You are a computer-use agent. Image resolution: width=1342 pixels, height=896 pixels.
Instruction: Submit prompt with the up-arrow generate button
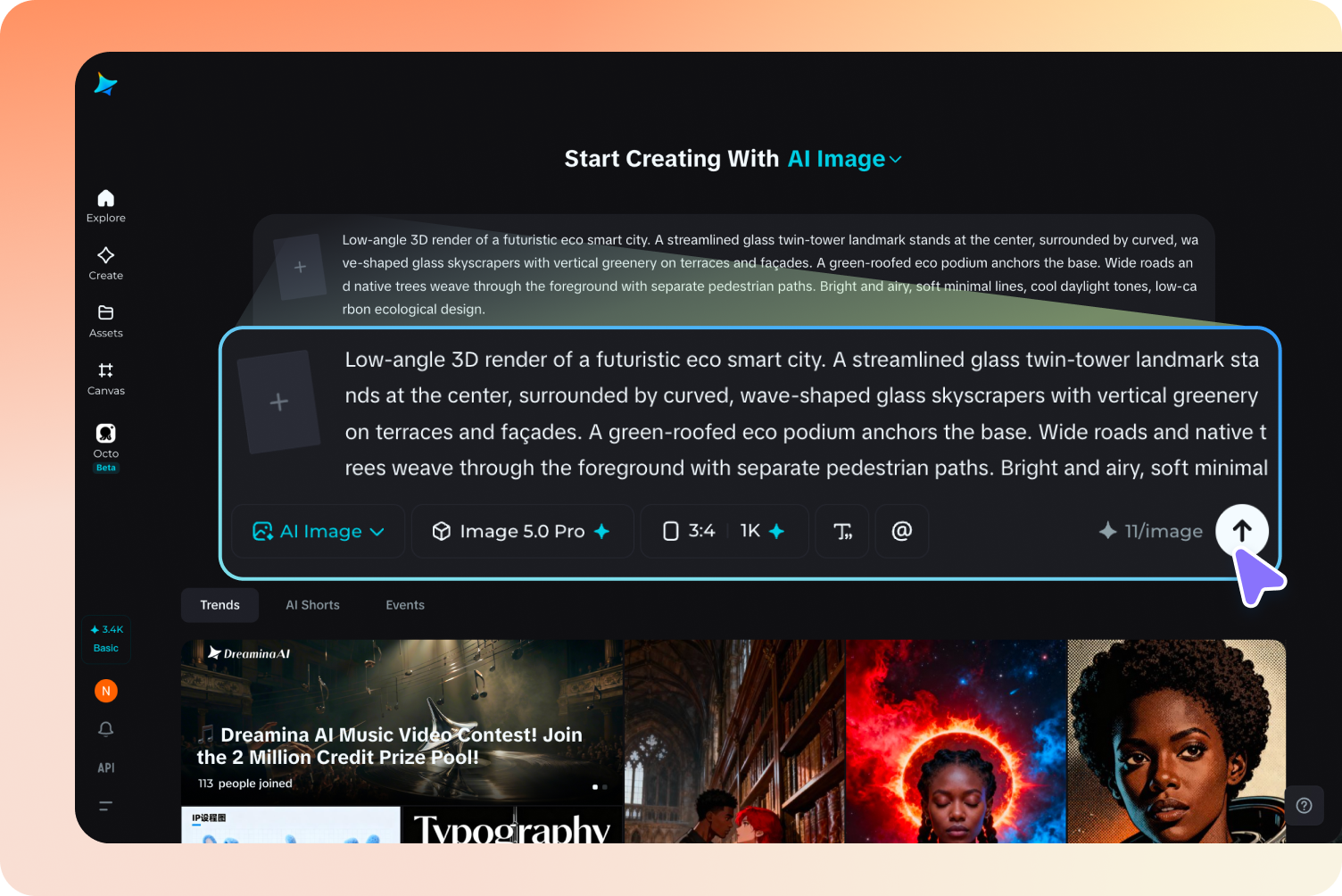pyautogui.click(x=1242, y=531)
